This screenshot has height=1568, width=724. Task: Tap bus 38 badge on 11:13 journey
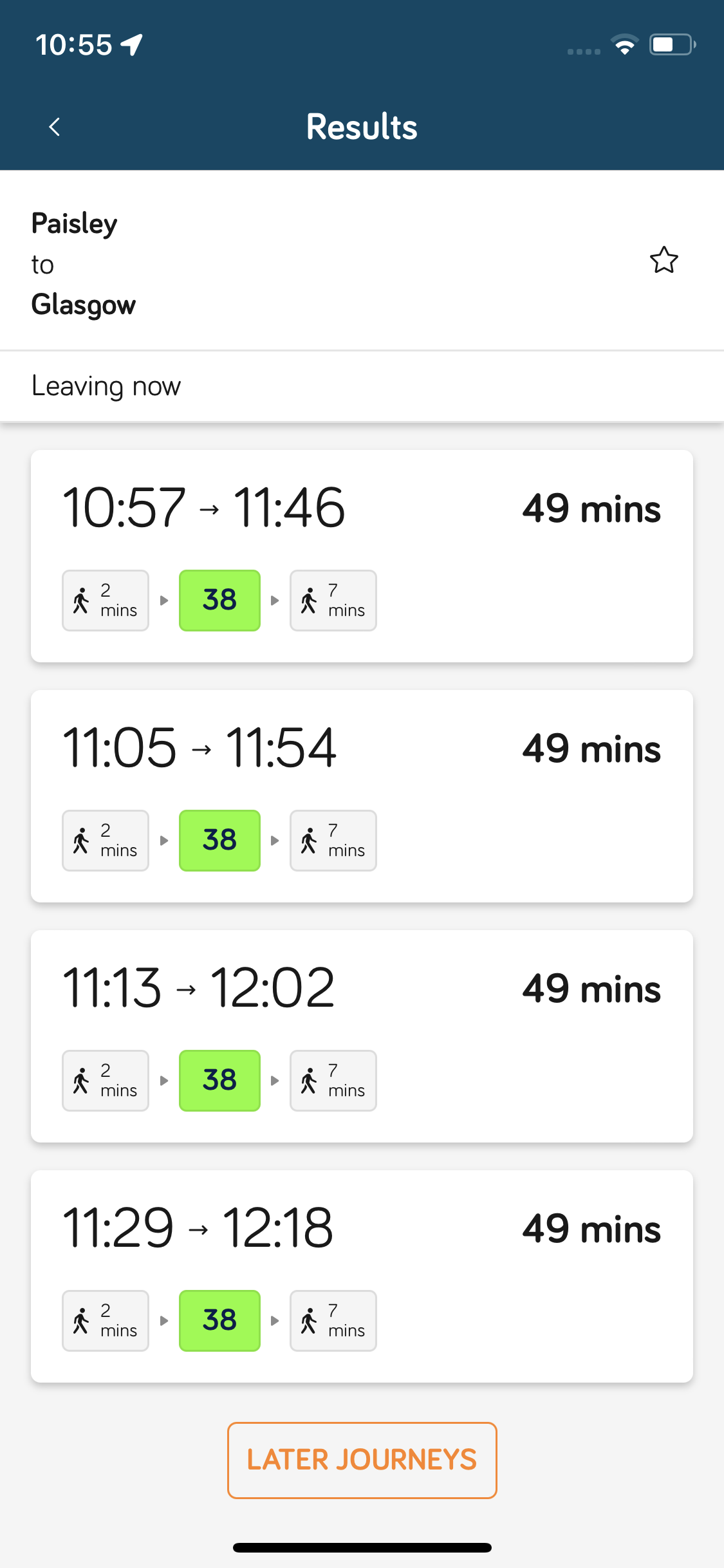pyautogui.click(x=219, y=1081)
